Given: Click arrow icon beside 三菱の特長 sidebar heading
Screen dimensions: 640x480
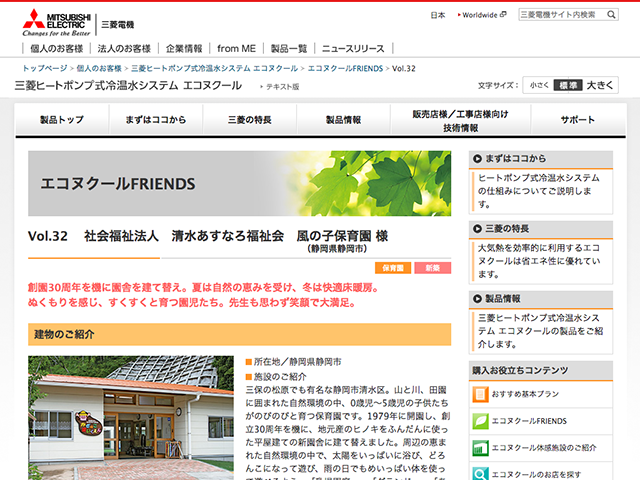Looking at the screenshot, I should pos(476,228).
